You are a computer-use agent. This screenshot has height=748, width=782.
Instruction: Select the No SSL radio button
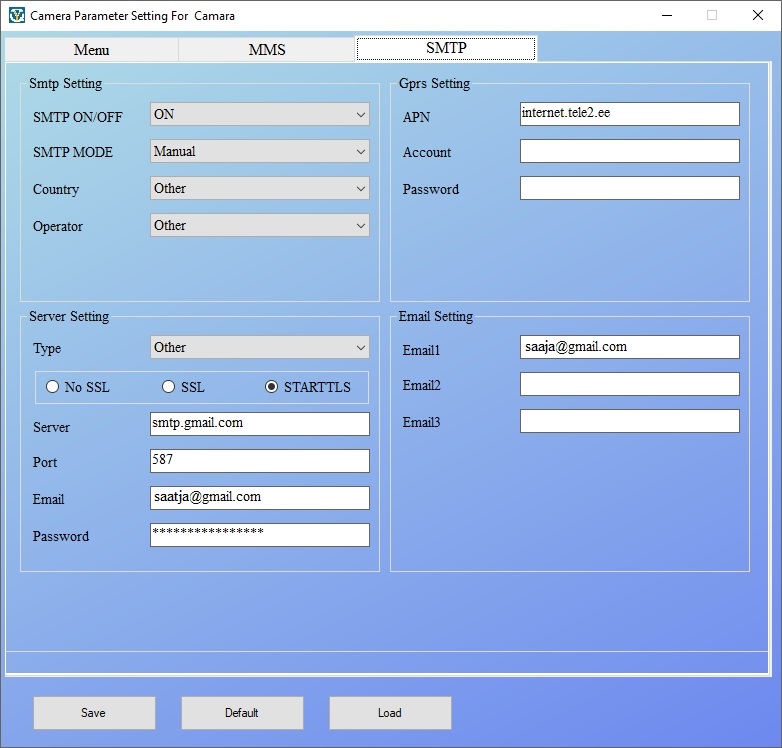[x=53, y=387]
